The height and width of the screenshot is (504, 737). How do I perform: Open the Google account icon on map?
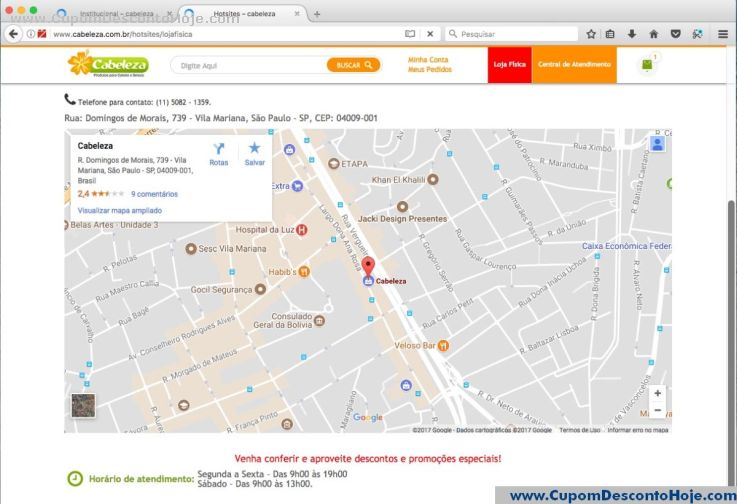(658, 144)
